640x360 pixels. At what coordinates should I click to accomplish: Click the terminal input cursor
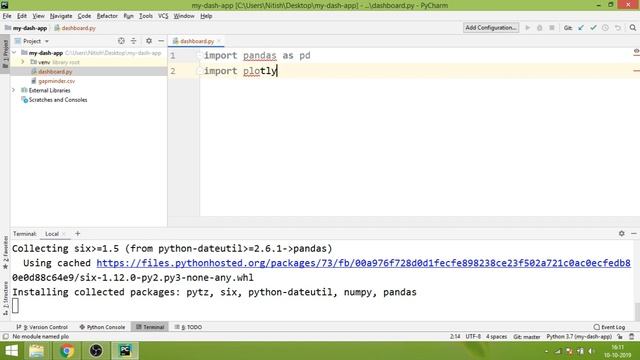coord(15,306)
